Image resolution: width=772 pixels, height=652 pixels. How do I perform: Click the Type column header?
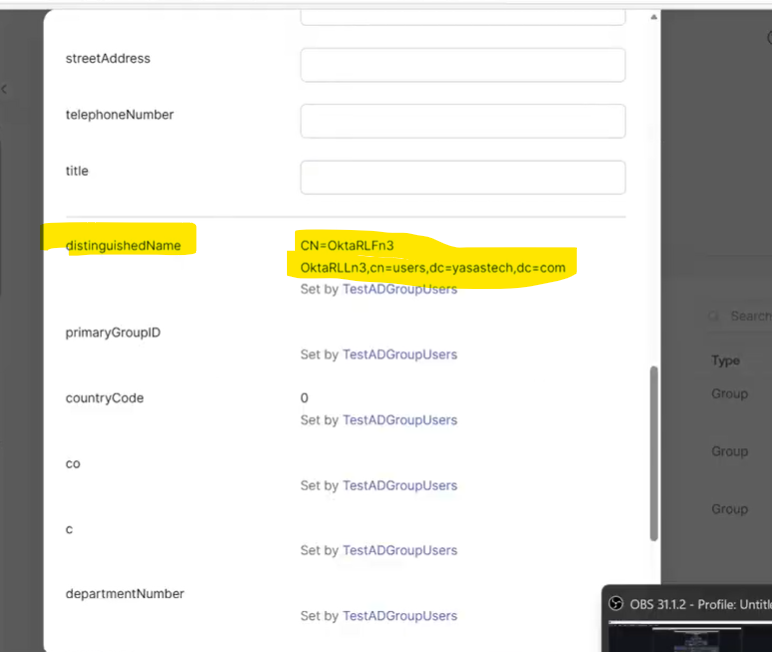point(726,360)
